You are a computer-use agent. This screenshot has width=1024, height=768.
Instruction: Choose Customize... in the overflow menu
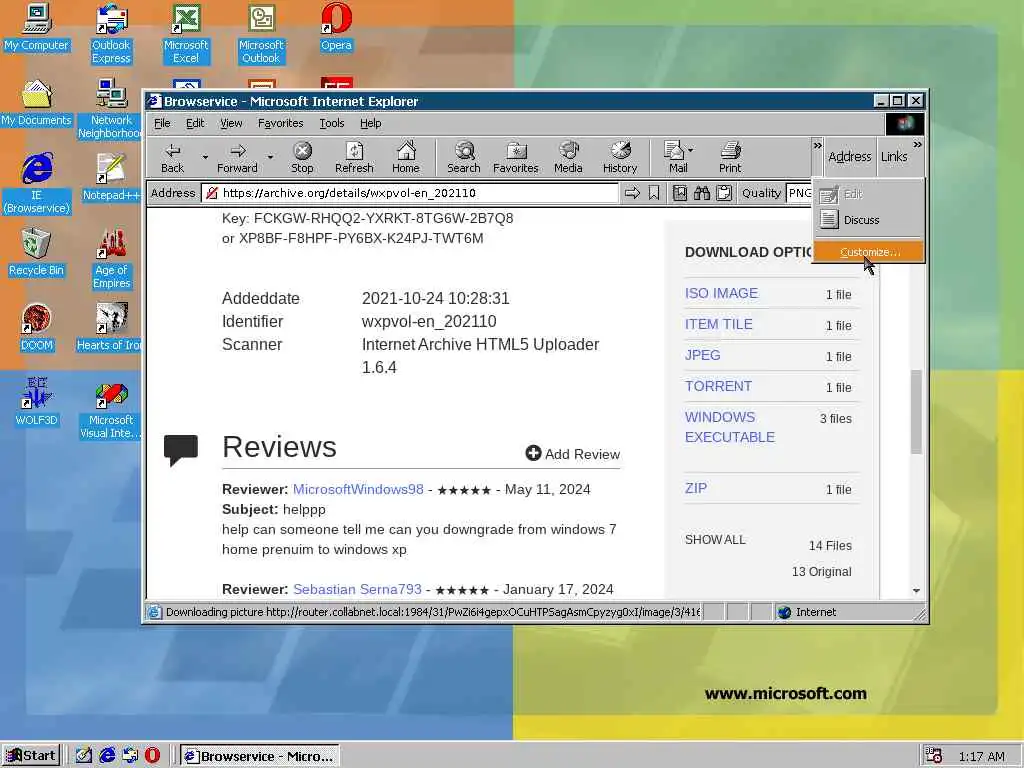869,252
